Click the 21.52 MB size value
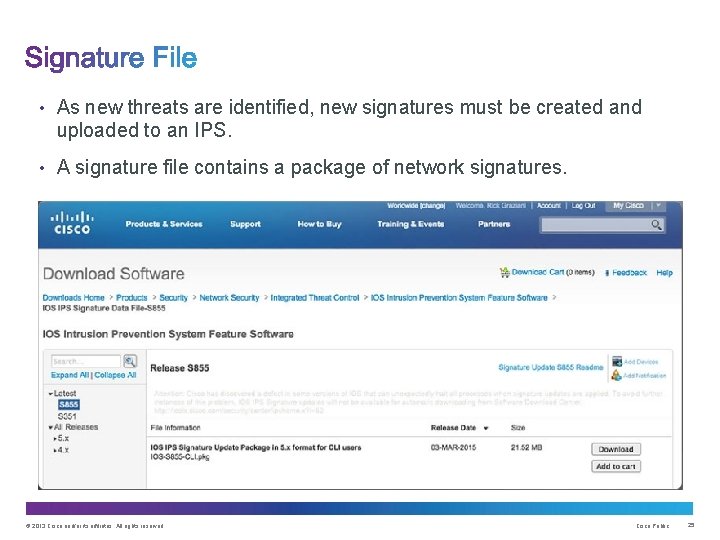The image size is (720, 540). (x=526, y=448)
